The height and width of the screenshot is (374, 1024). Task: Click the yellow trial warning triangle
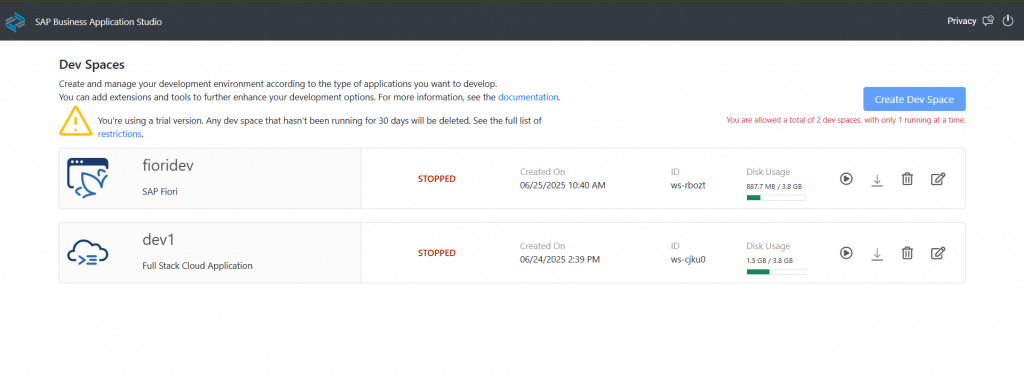[76, 120]
